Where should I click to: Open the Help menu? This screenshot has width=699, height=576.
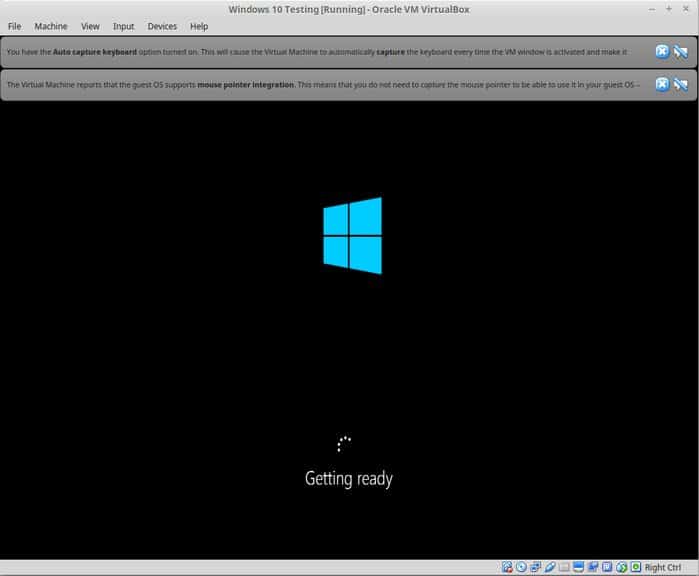tap(199, 26)
